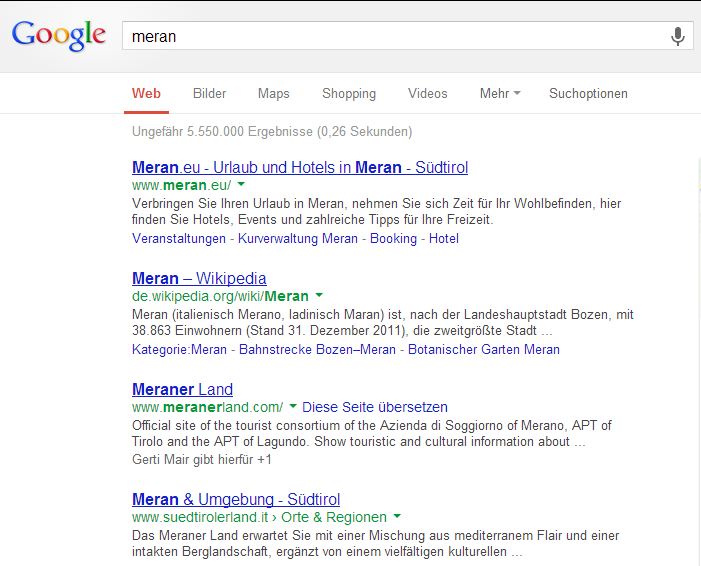Click www.suedtirolerland.it › Orte & Regionen URL

[259, 517]
